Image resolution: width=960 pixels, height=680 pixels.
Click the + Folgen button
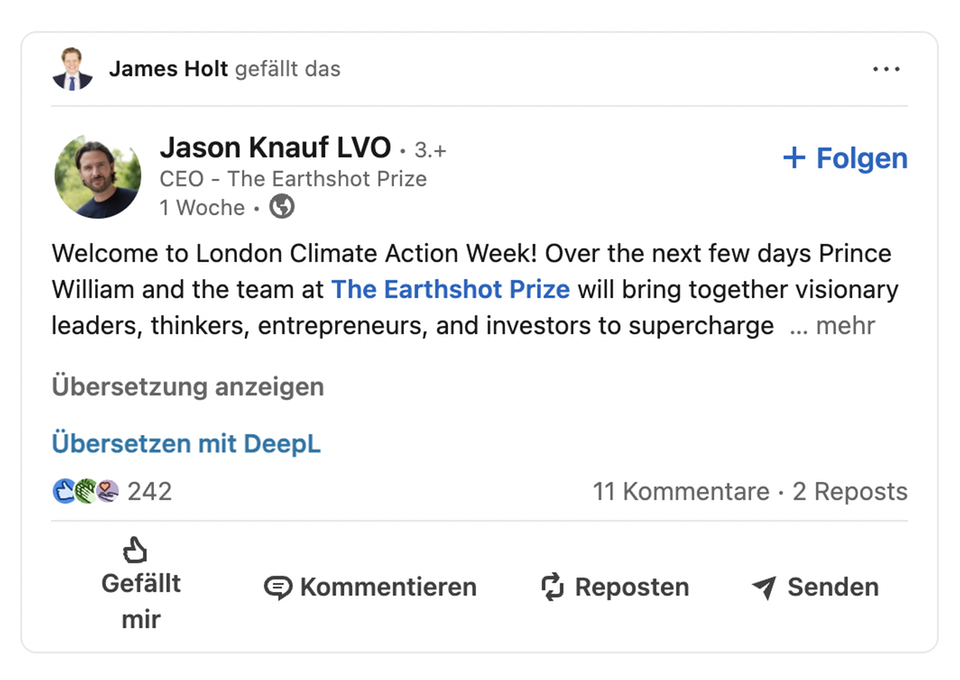[x=844, y=157]
